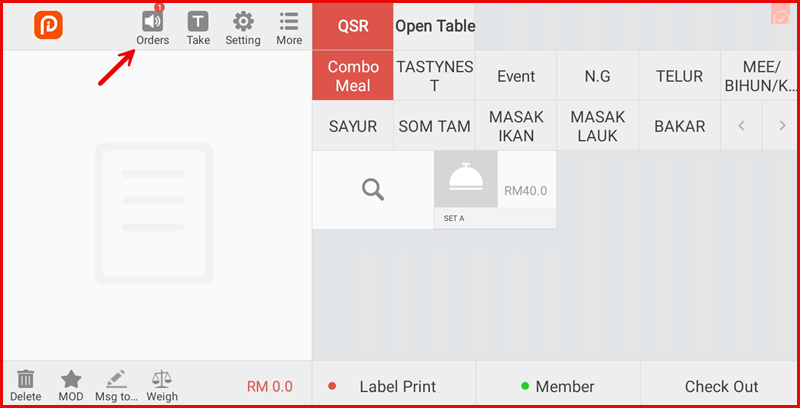Image resolution: width=800 pixels, height=408 pixels.
Task: Open the Orders notification icon
Action: click(152, 22)
